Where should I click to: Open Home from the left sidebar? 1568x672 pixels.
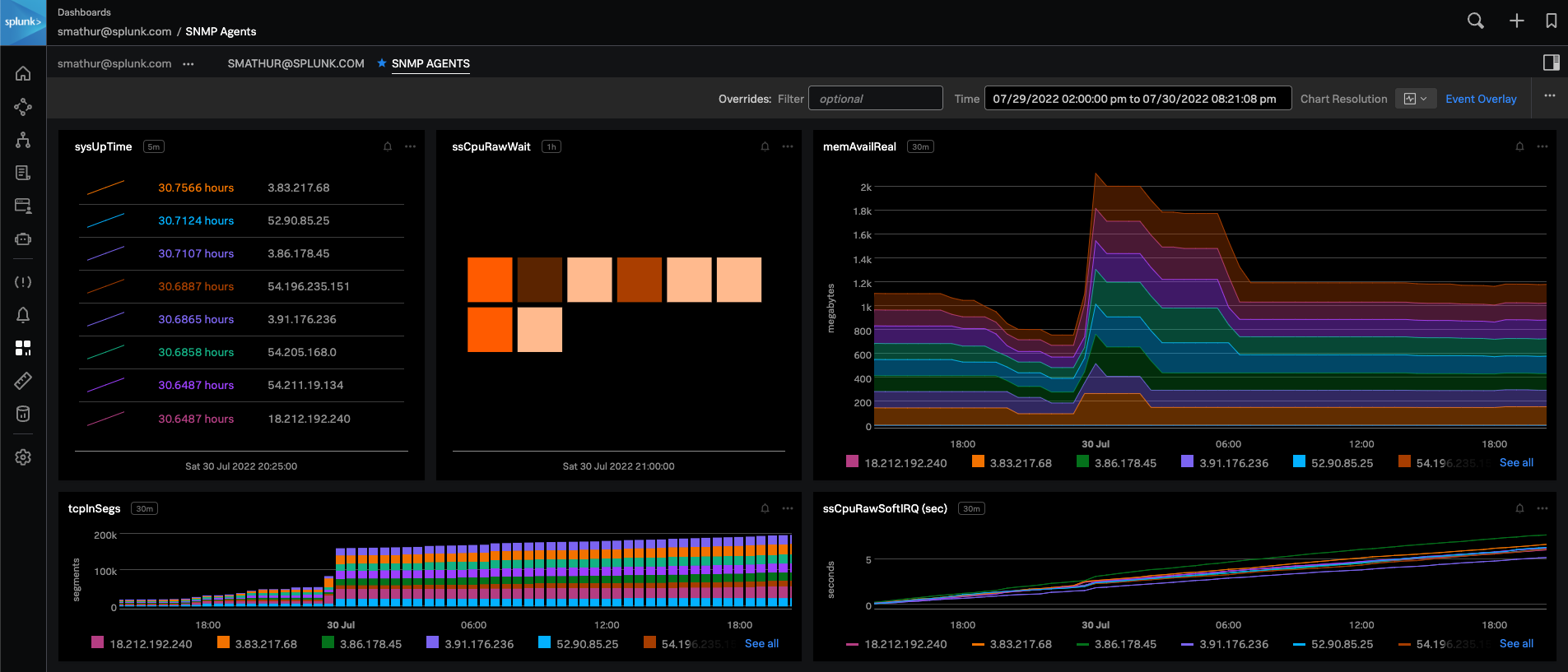click(x=23, y=74)
